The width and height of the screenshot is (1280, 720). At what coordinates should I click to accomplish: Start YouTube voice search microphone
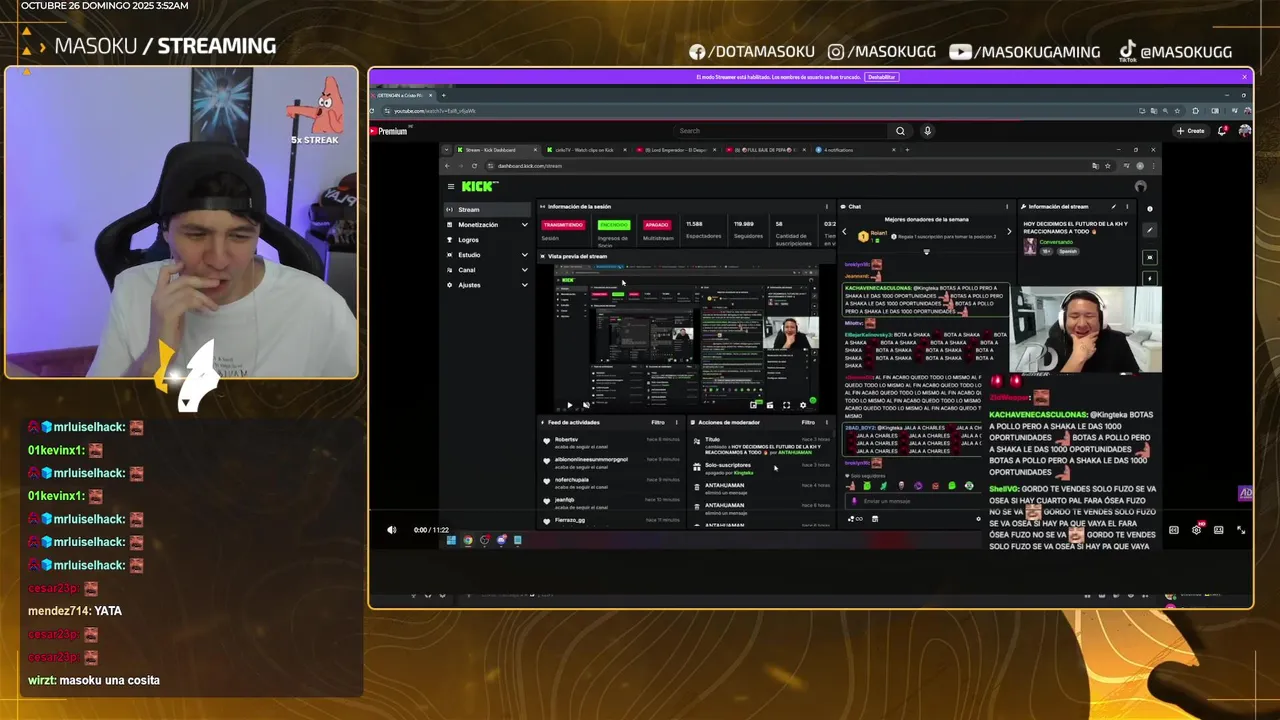coord(927,131)
